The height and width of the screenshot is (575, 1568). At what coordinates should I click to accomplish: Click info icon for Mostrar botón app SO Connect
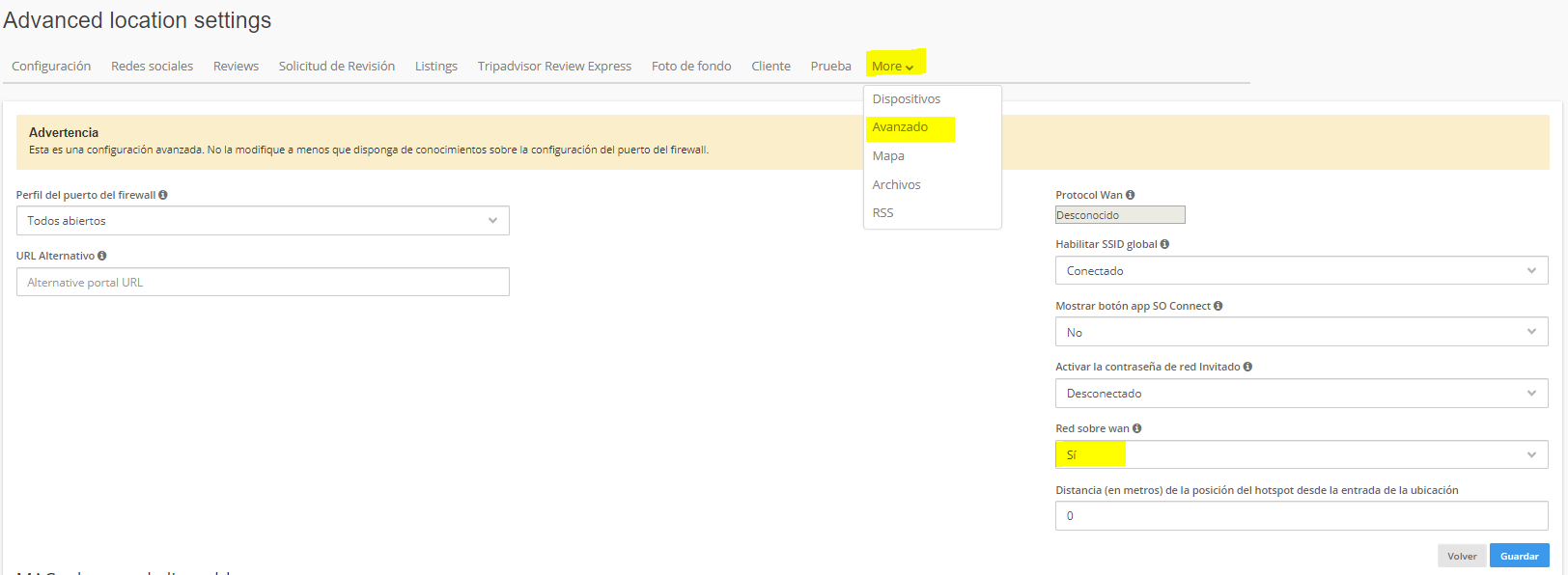[1218, 306]
